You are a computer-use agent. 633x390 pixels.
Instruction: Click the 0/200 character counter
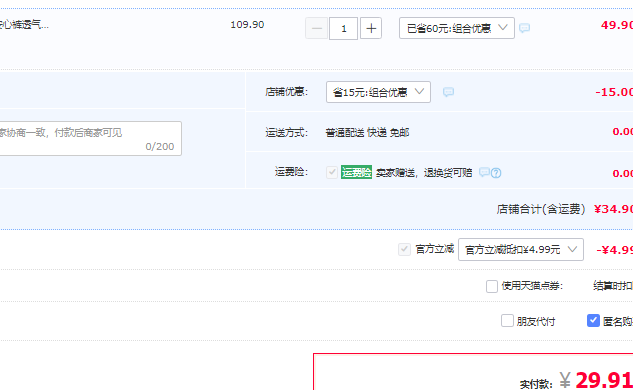coord(160,147)
